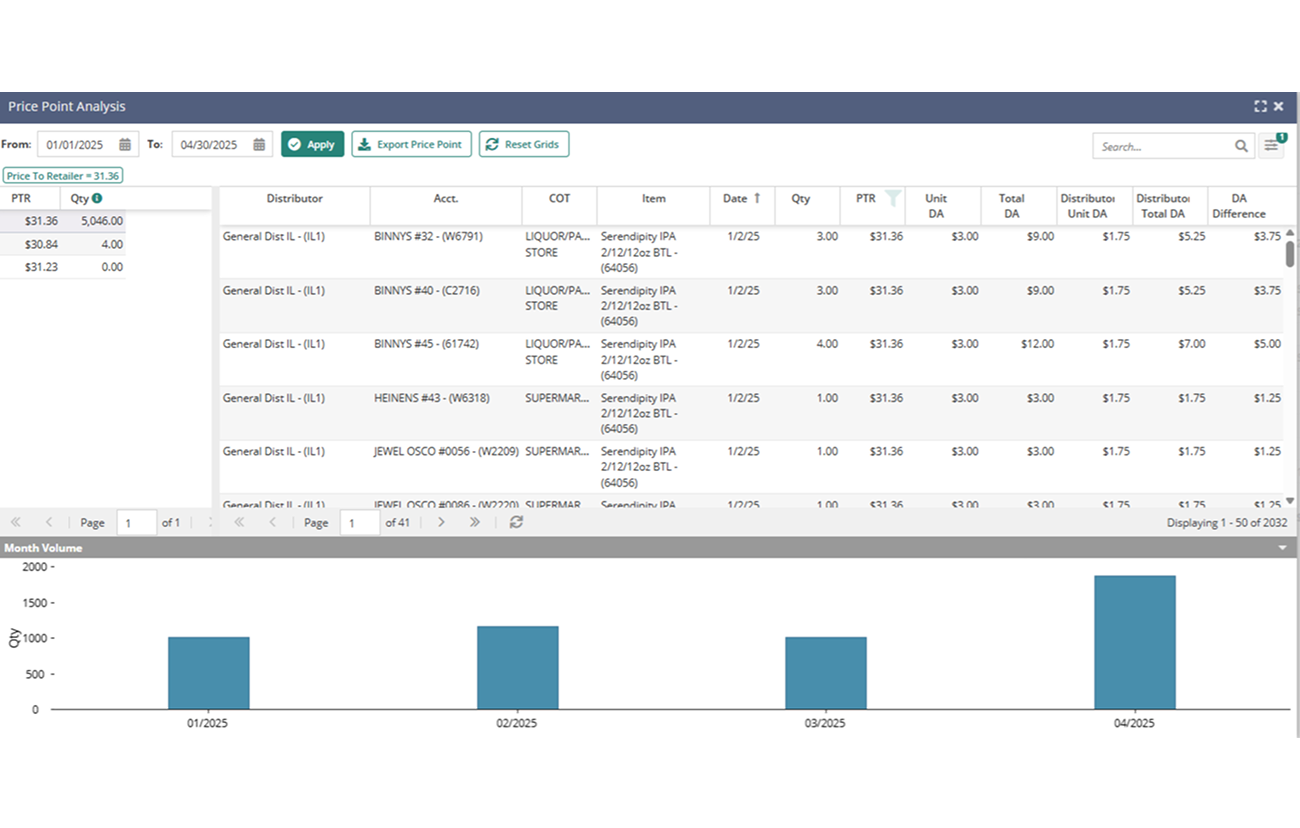Viewport: 1300px width, 828px height.
Task: Click the down arrow of the grid scrollbar
Action: coord(1290,500)
